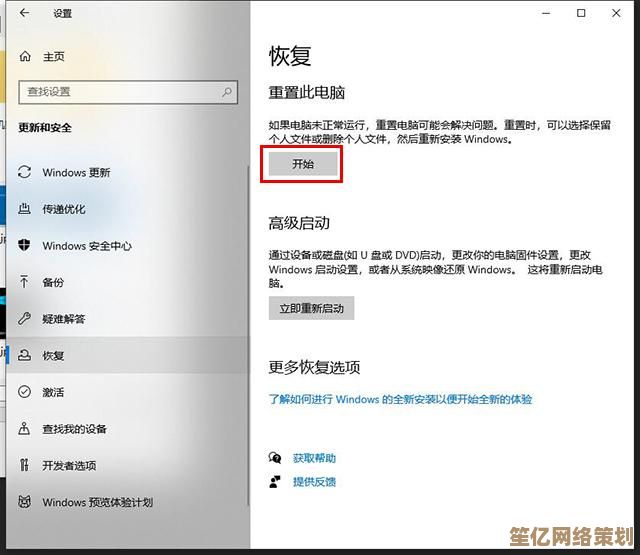This screenshot has width=640, height=555.
Task: Open the Windows 全新安装 learn-more link
Action: 400,399
